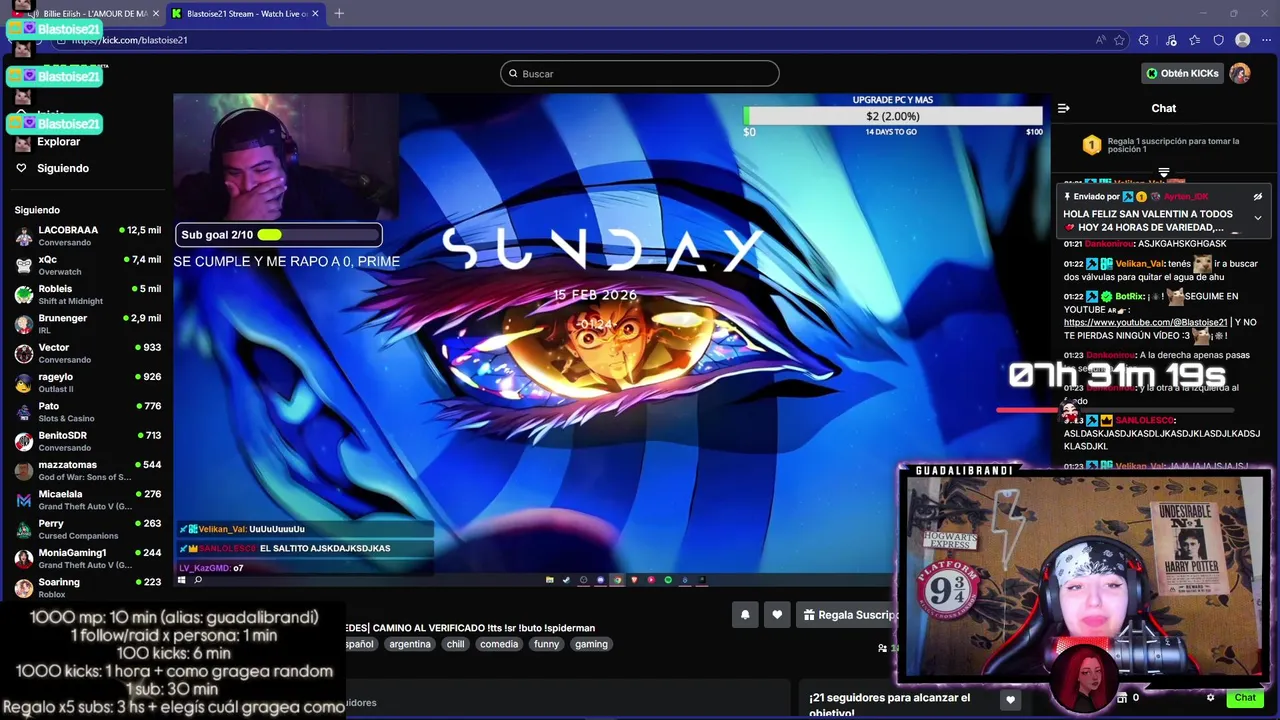1280x720 pixels.
Task: Open the read aloud icon in address bar
Action: (x=1101, y=40)
